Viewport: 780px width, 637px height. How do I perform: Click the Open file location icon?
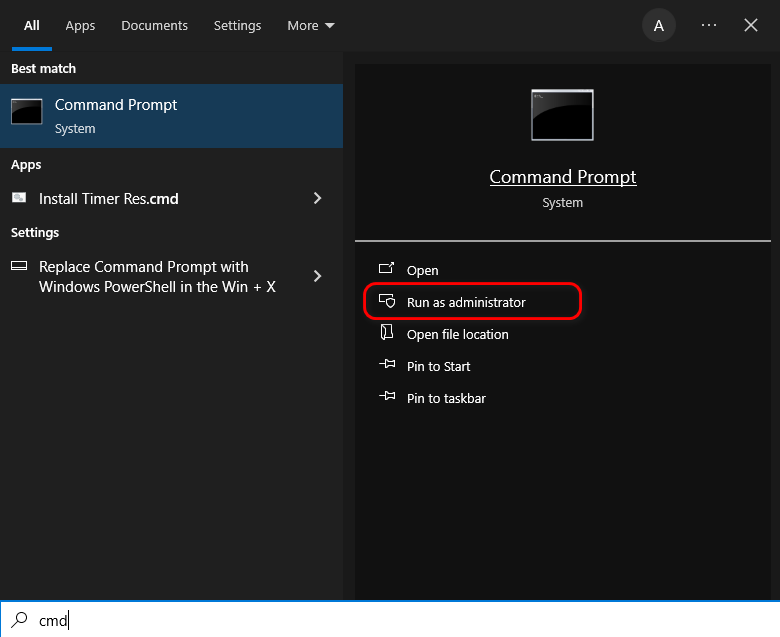coord(387,334)
